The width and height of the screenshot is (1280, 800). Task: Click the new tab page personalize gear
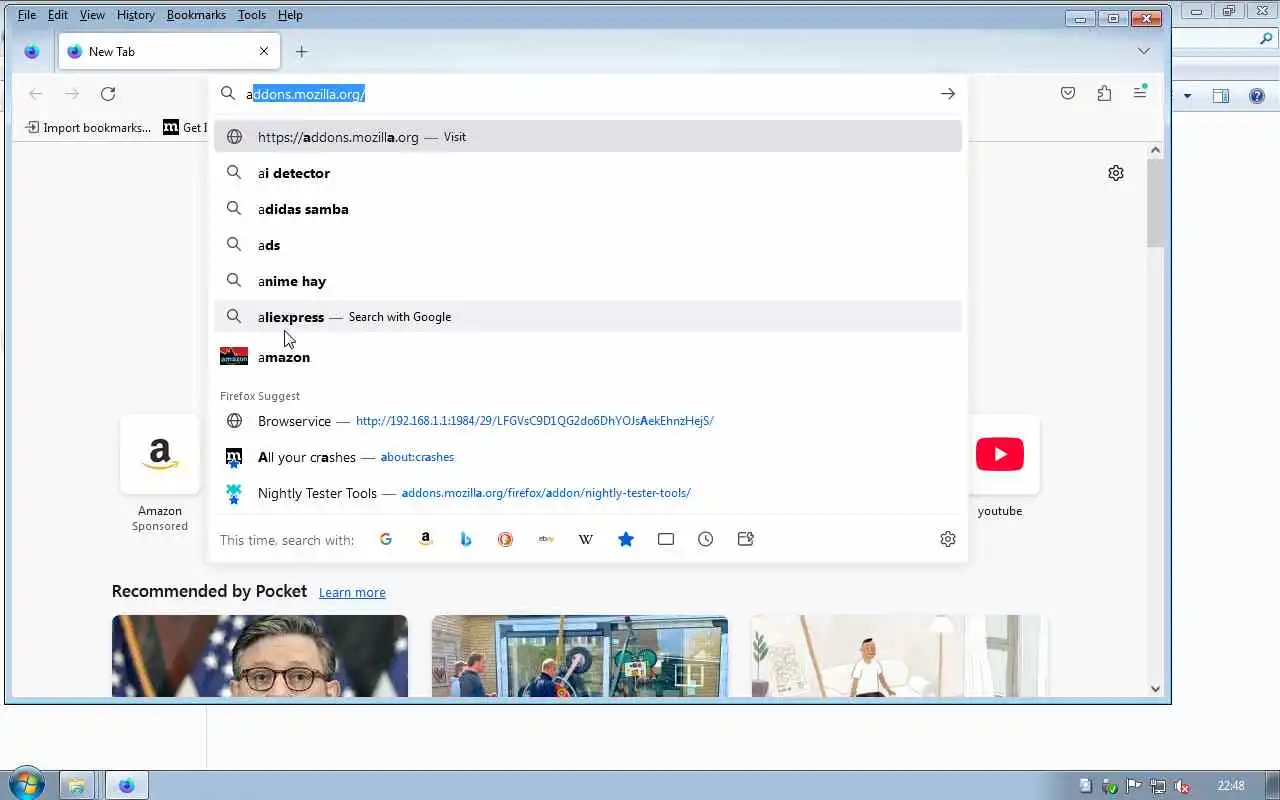click(1116, 173)
